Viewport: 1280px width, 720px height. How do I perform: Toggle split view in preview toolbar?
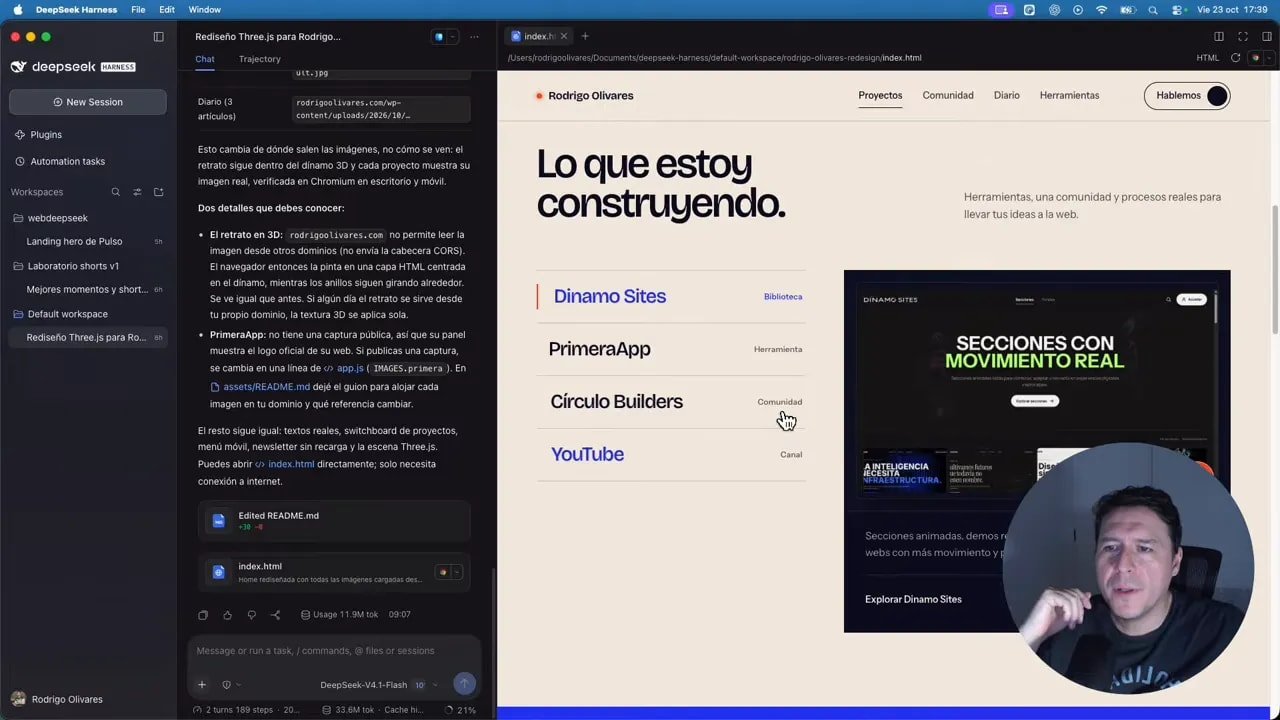[1219, 37]
